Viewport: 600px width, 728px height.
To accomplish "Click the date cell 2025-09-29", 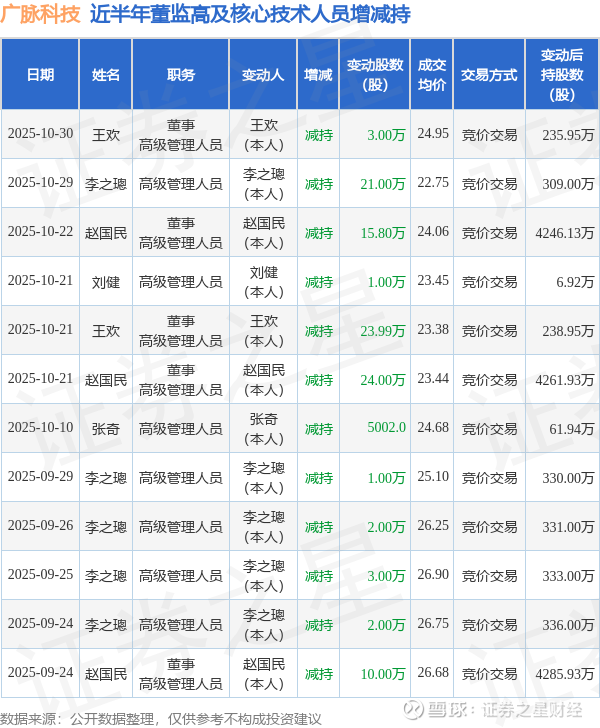I will pos(40,477).
